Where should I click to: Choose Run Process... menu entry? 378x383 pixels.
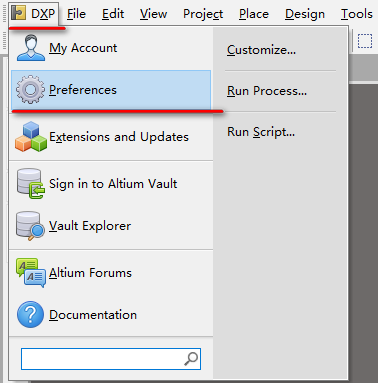[x=267, y=91]
